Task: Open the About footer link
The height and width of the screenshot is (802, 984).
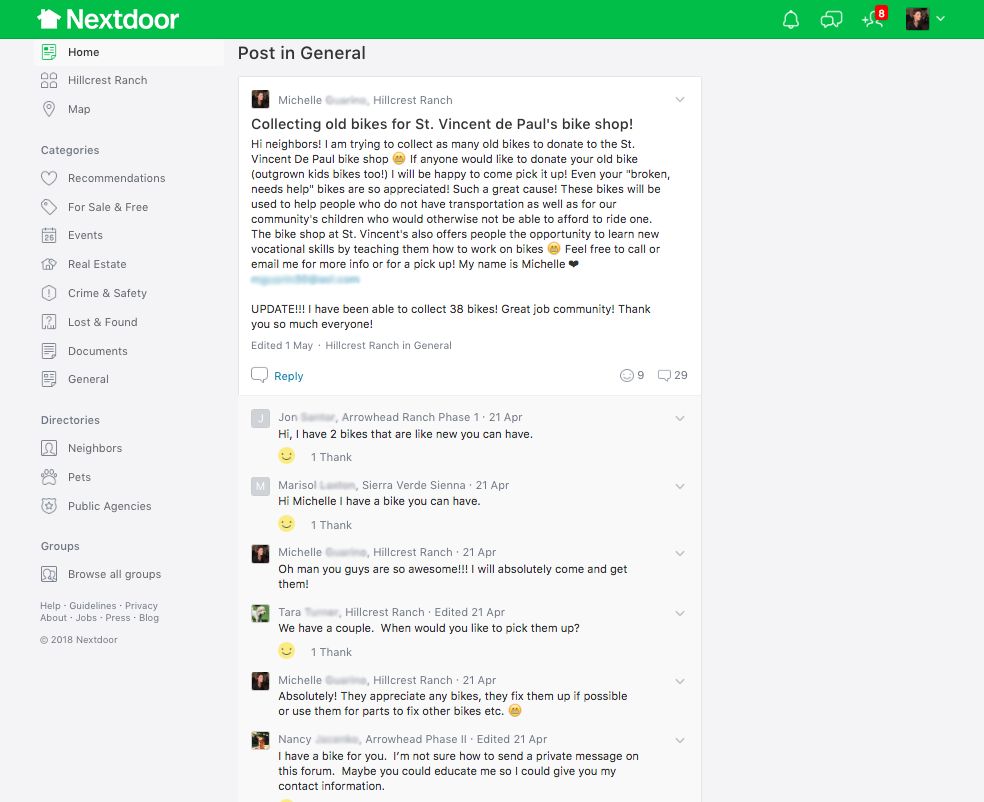Action: pos(53,618)
